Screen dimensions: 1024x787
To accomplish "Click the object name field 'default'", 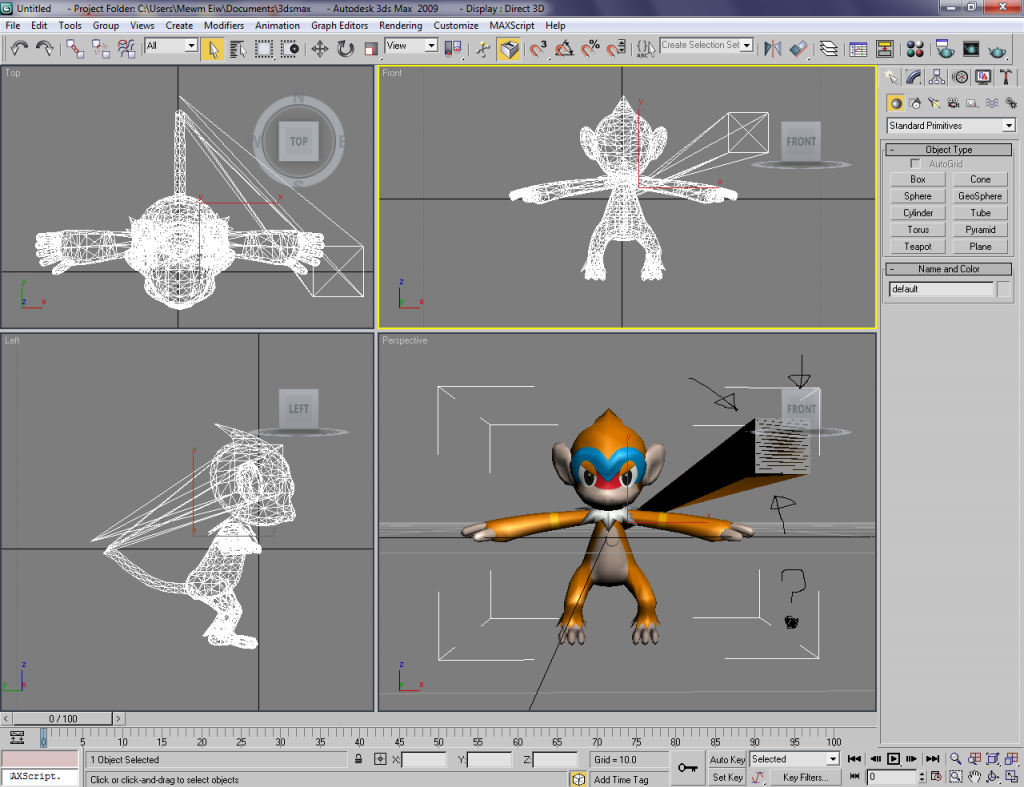I will 941,289.
